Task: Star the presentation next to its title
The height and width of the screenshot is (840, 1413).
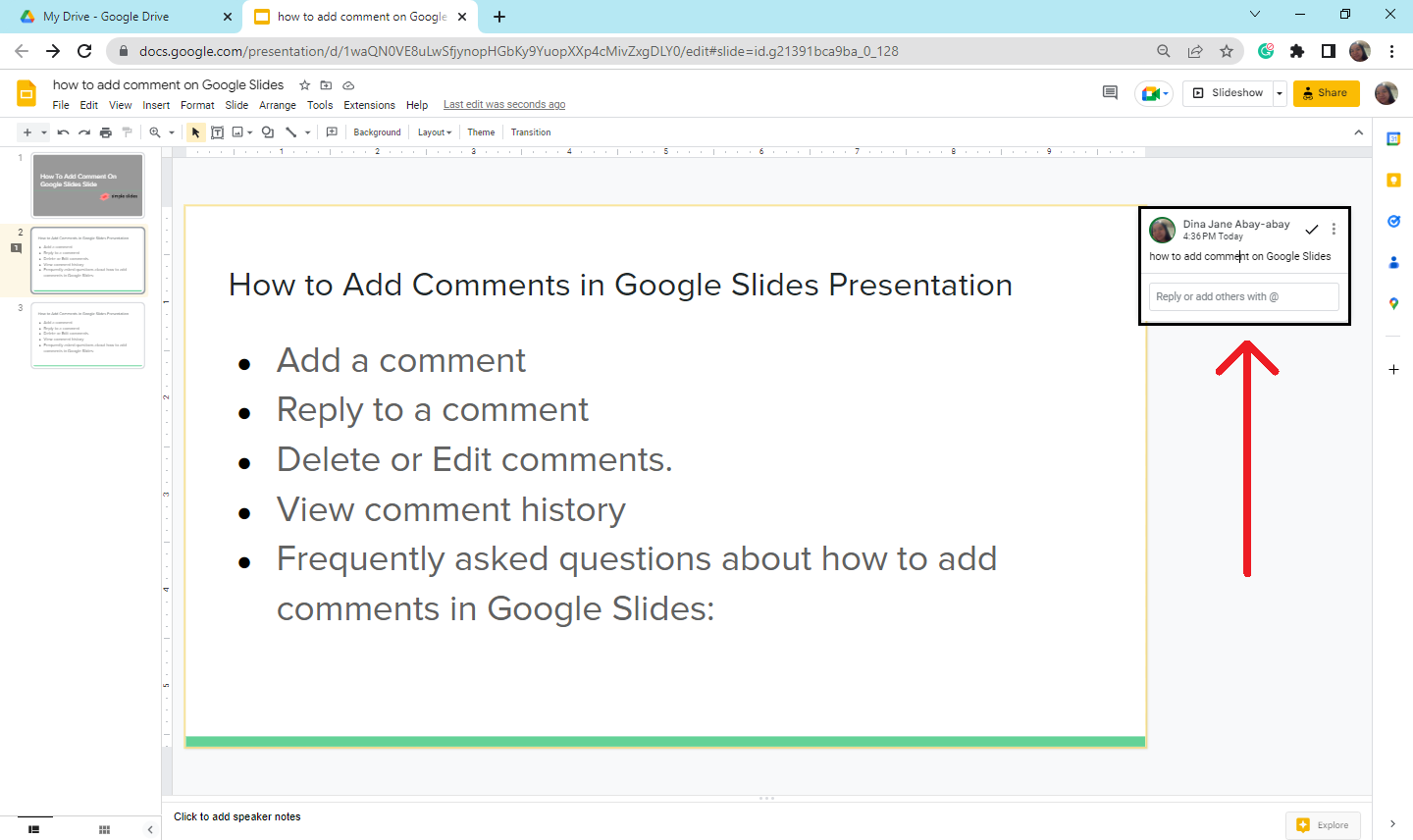Action: 305,85
